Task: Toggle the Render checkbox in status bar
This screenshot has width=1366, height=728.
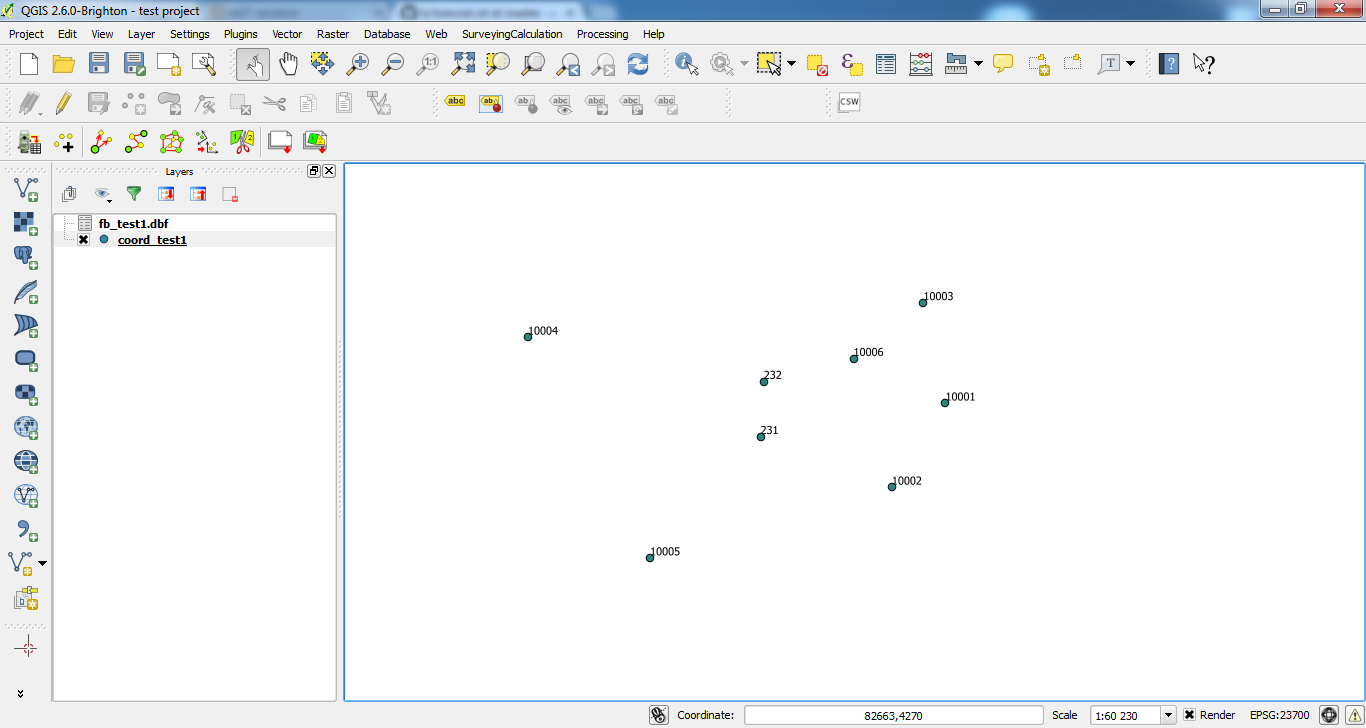Action: [x=1189, y=715]
